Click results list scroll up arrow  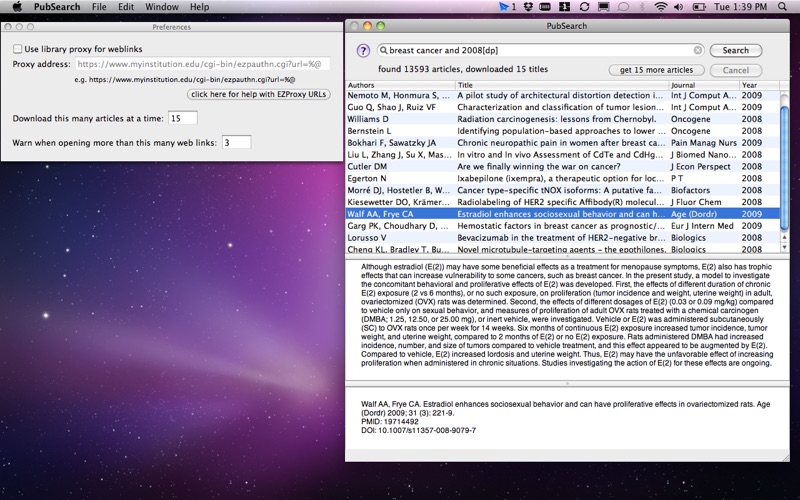(x=784, y=238)
